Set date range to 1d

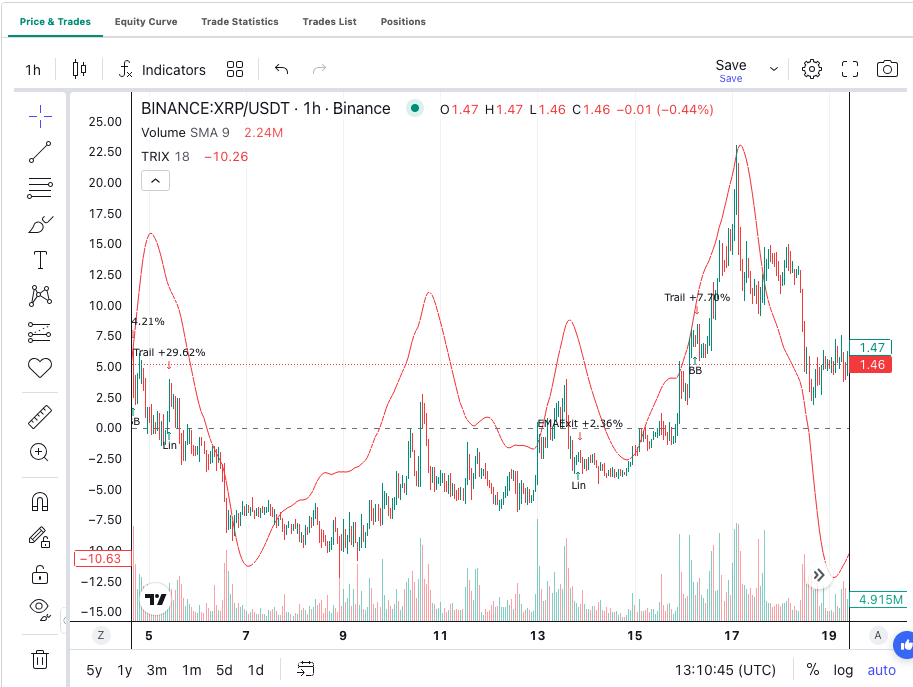tap(256, 670)
